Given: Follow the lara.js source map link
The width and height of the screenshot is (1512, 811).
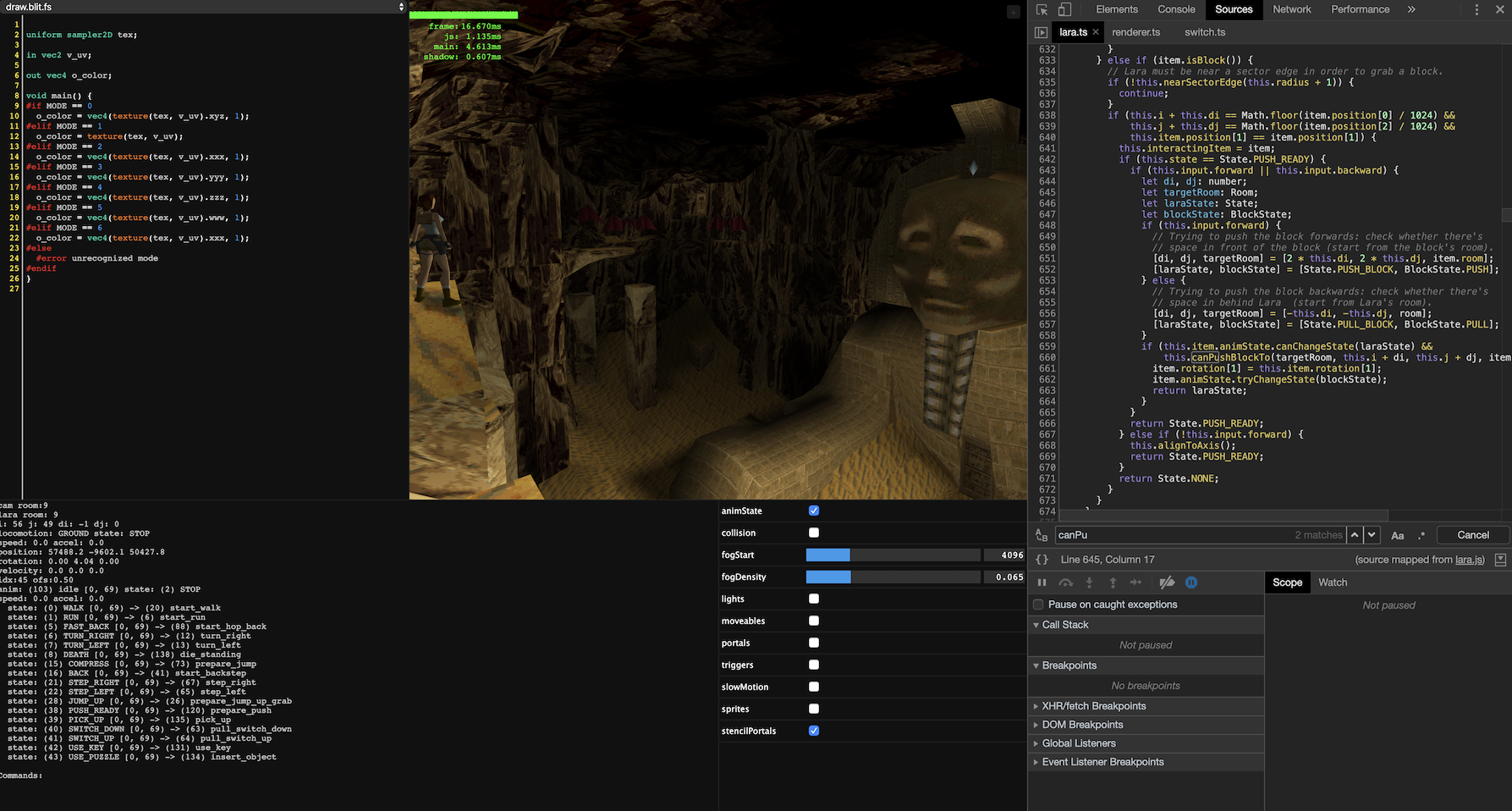Looking at the screenshot, I should click(1470, 560).
